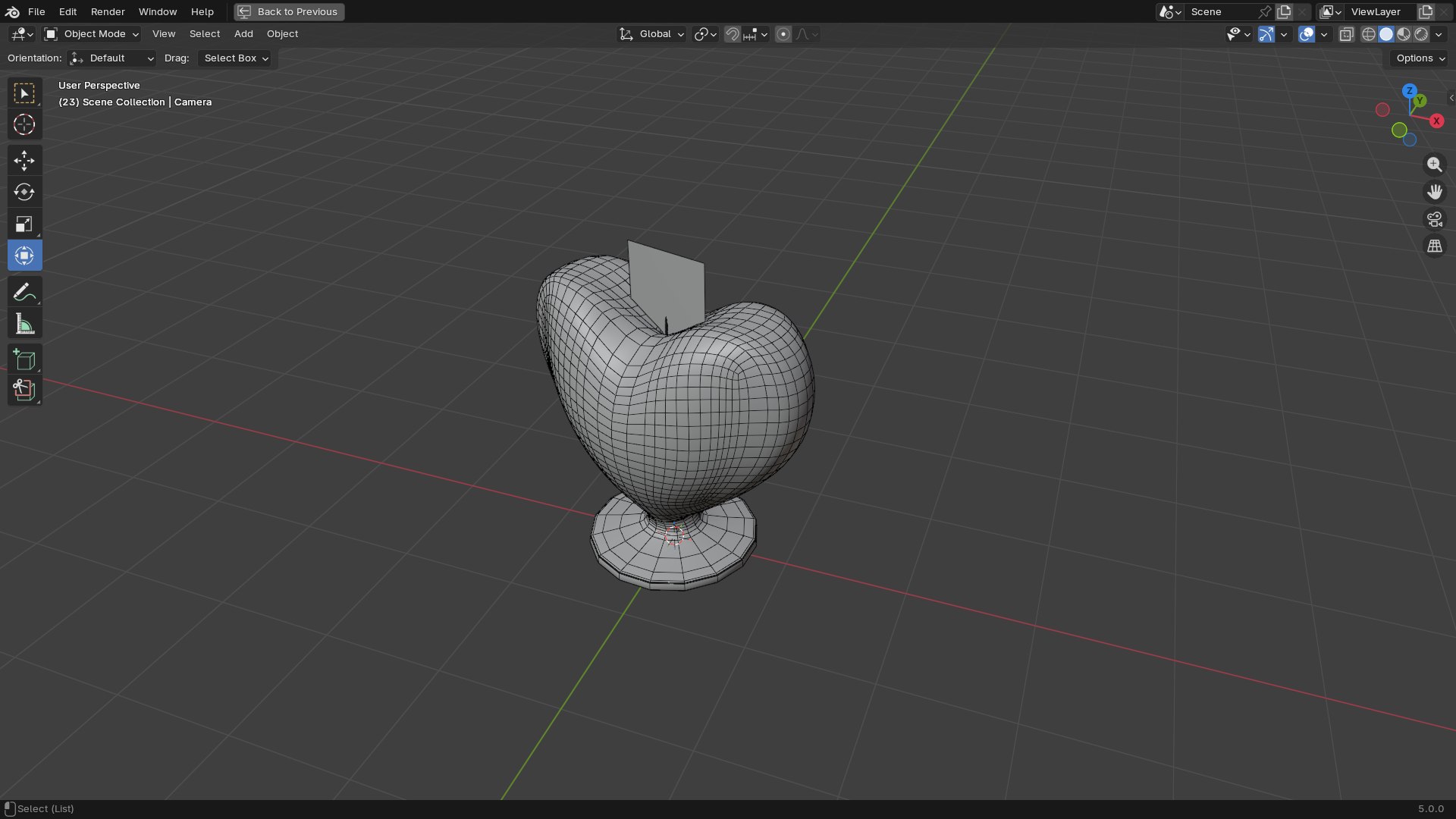Open the Object Mode dropdown
The width and height of the screenshot is (1456, 819).
tap(92, 34)
